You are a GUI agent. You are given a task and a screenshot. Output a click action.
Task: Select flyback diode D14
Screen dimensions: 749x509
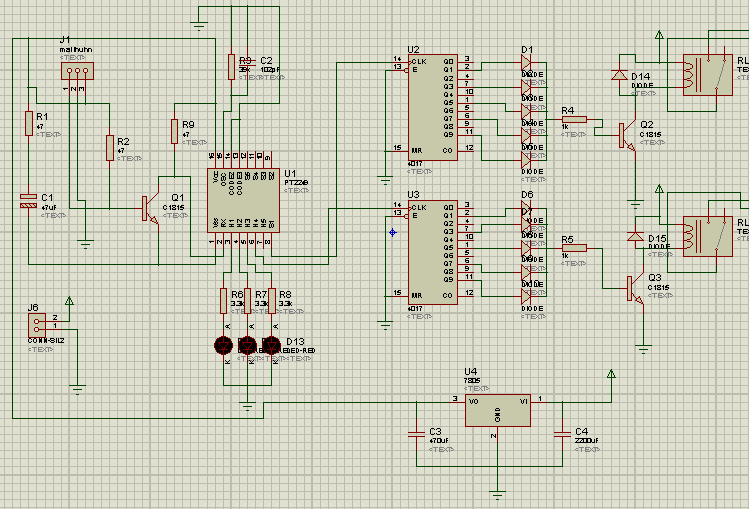[620, 76]
